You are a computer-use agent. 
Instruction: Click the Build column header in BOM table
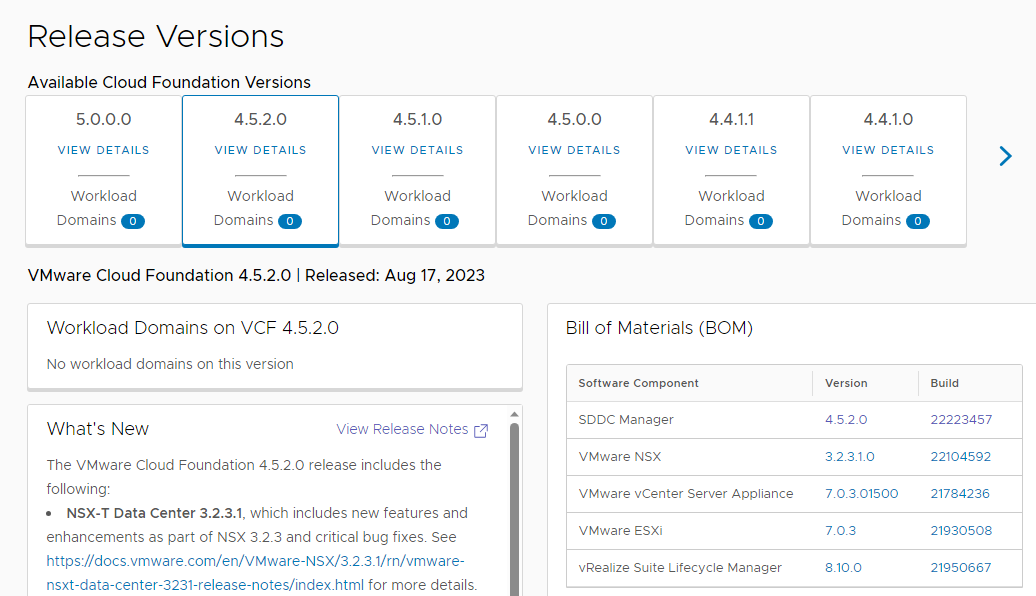(944, 383)
